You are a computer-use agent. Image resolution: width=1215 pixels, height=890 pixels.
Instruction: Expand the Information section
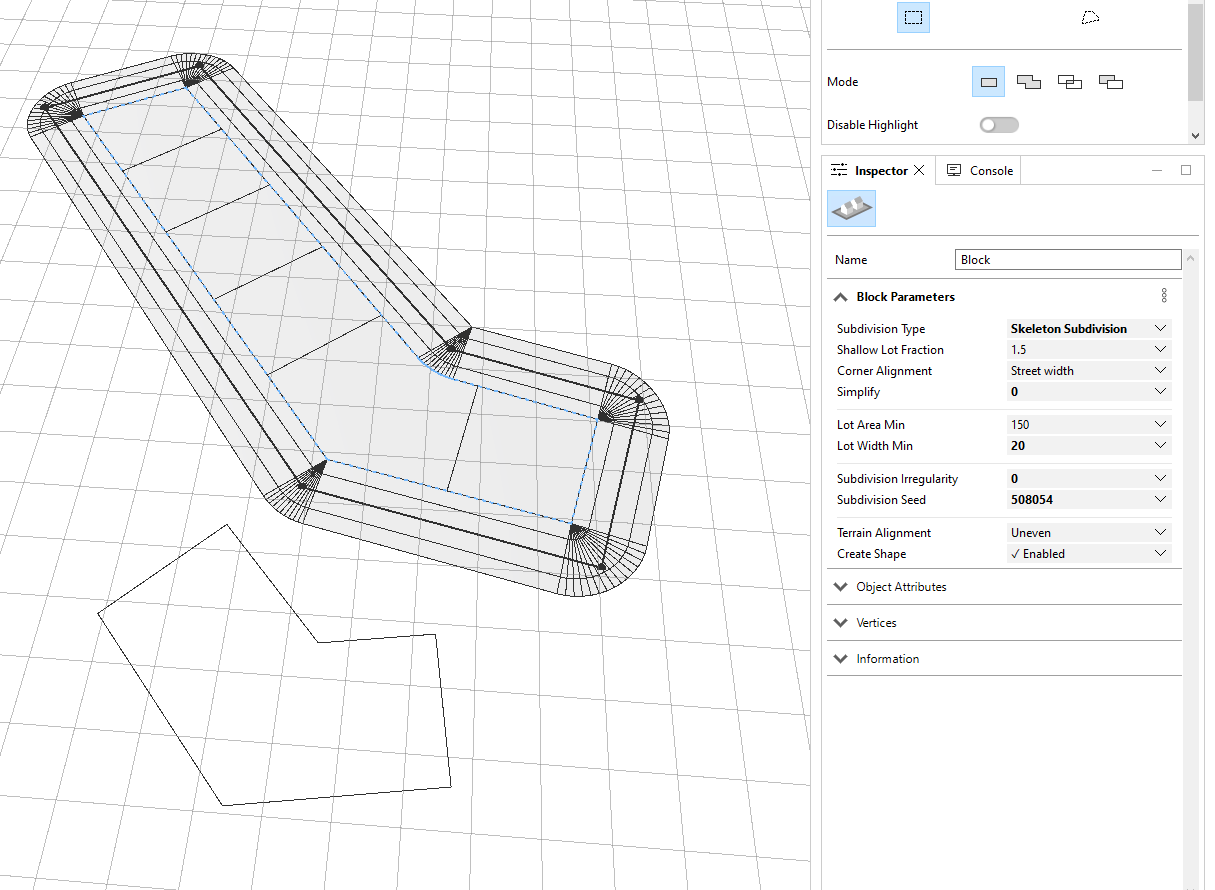[840, 659]
